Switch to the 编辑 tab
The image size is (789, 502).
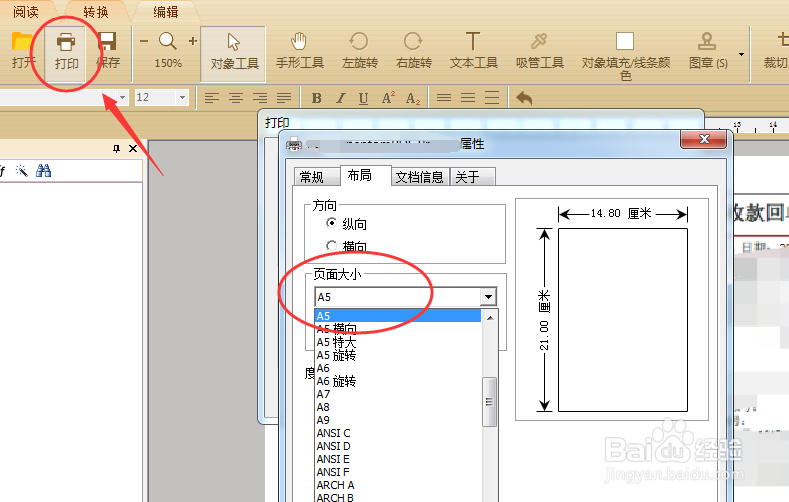click(166, 12)
